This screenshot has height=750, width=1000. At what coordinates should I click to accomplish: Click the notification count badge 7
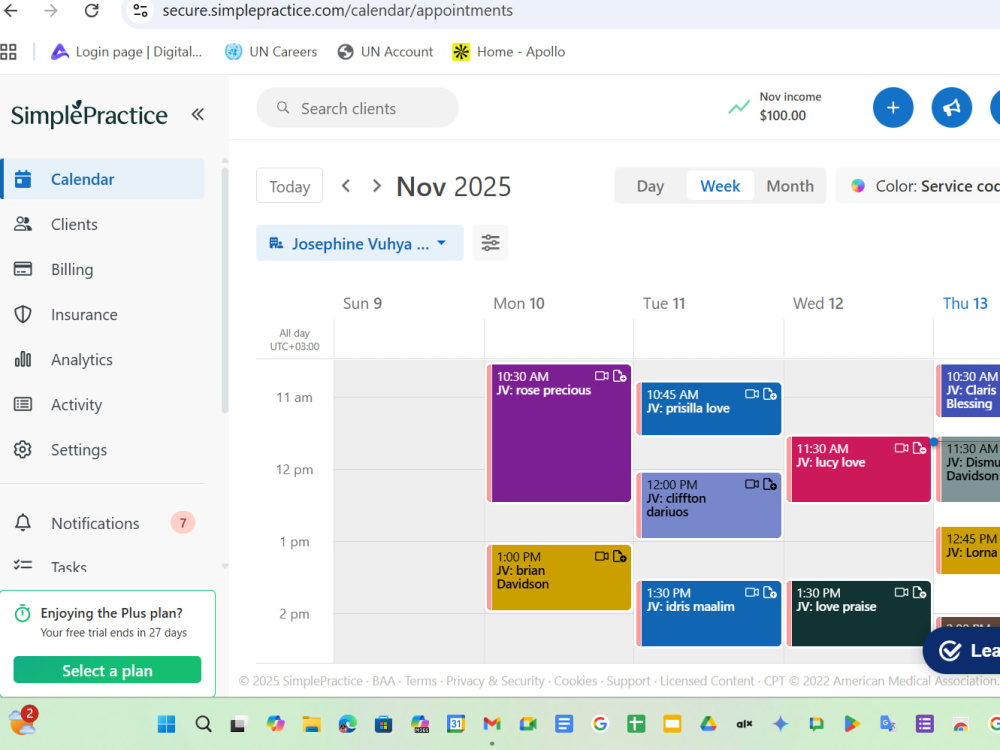(x=182, y=523)
